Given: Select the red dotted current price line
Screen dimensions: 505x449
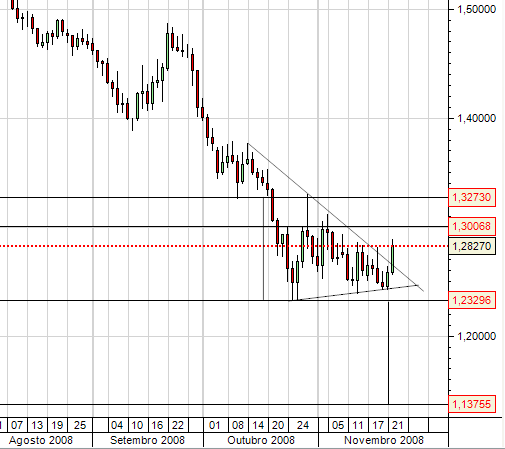Looking at the screenshot, I should 224,246.
